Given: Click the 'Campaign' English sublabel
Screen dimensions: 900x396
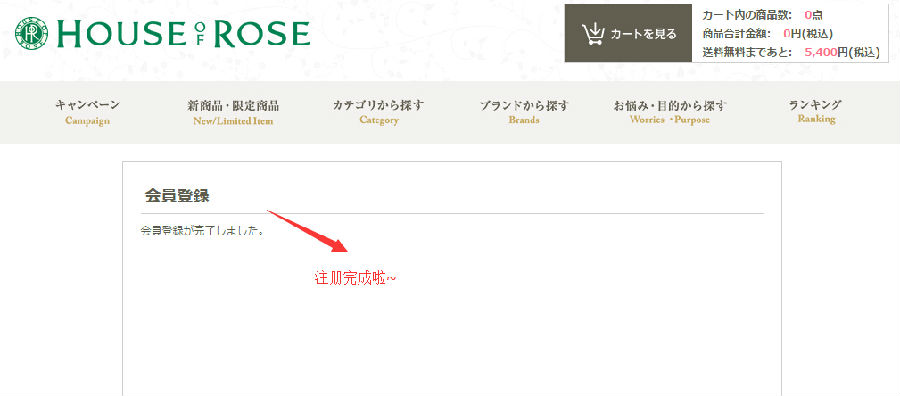Looking at the screenshot, I should tap(87, 121).
